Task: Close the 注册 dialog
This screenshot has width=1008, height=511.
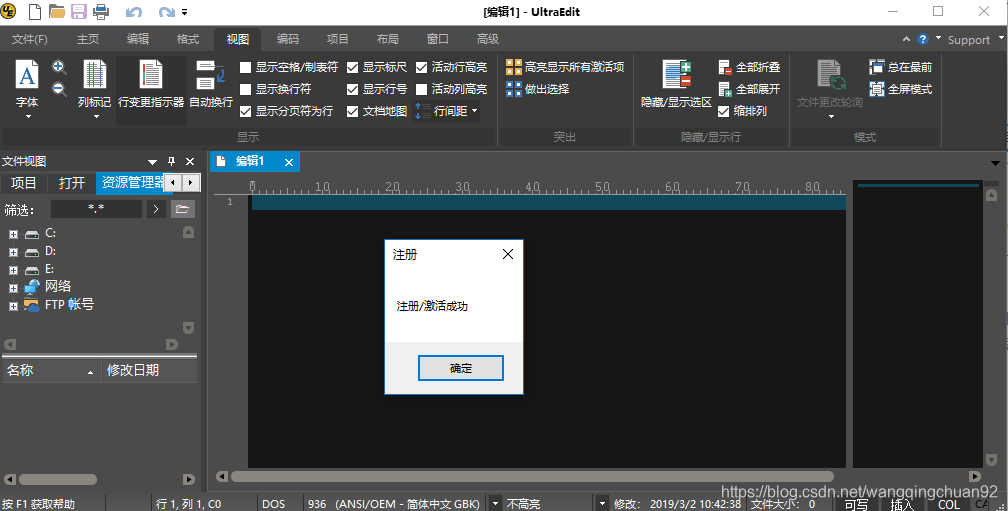Action: click(508, 255)
